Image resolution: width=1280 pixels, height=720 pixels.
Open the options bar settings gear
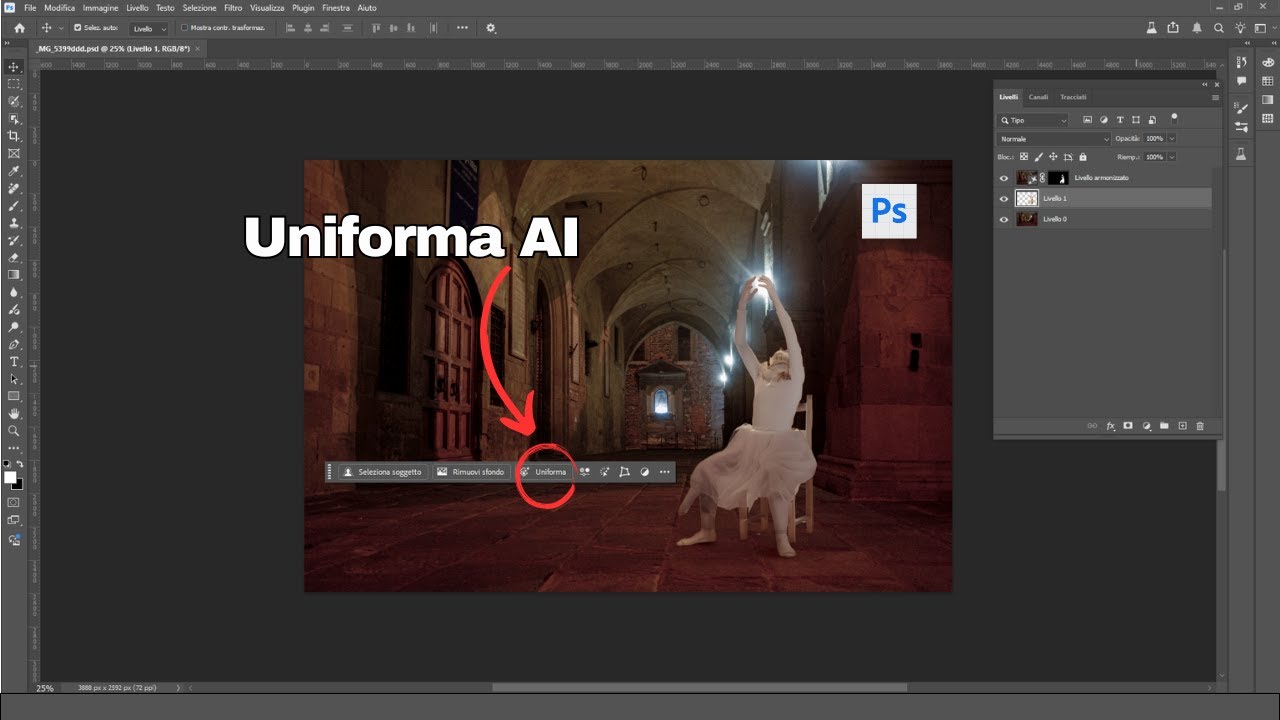click(x=491, y=28)
